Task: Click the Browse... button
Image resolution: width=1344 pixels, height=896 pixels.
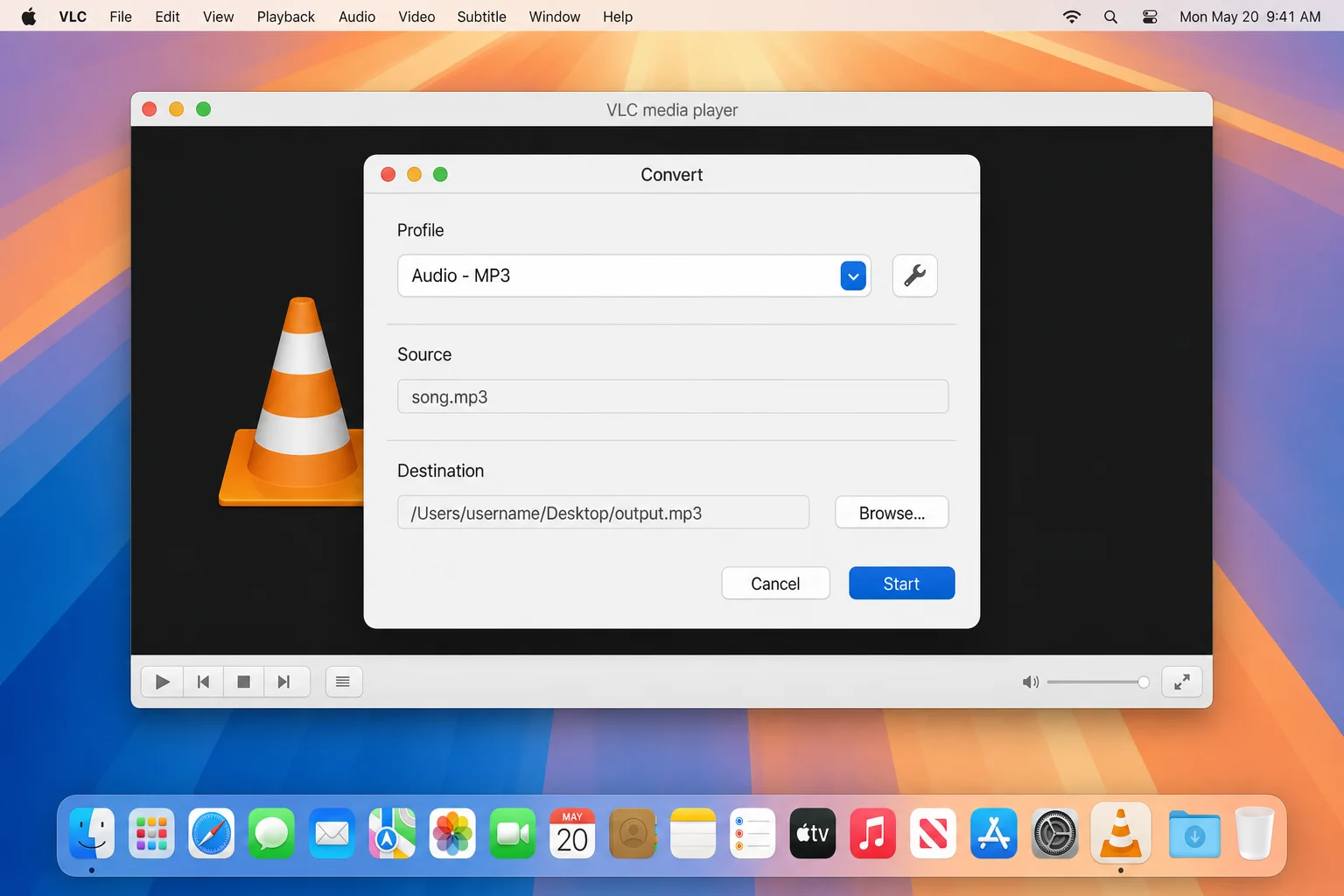Action: [x=892, y=513]
